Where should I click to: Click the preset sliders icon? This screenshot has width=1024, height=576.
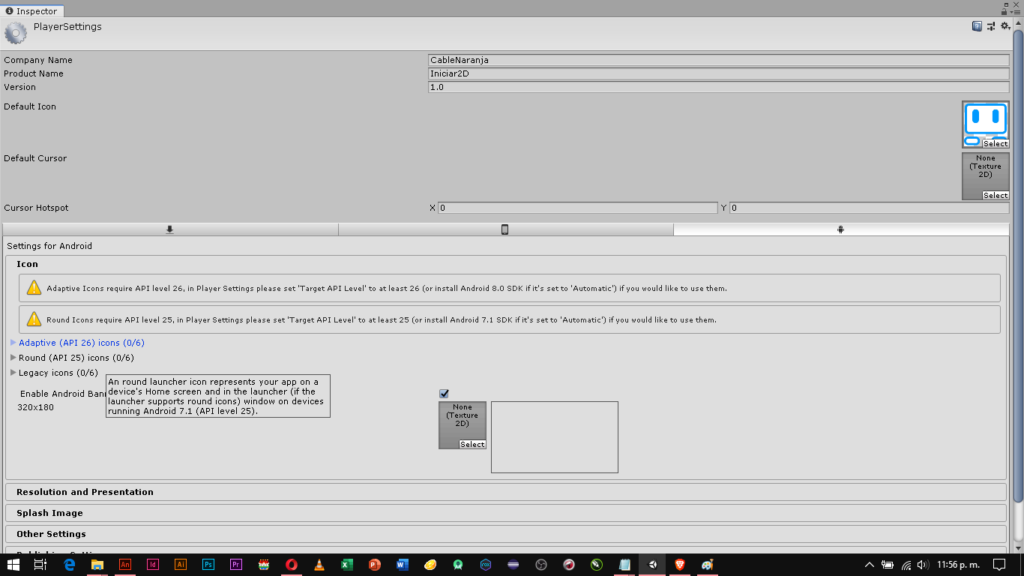pyautogui.click(x=991, y=27)
